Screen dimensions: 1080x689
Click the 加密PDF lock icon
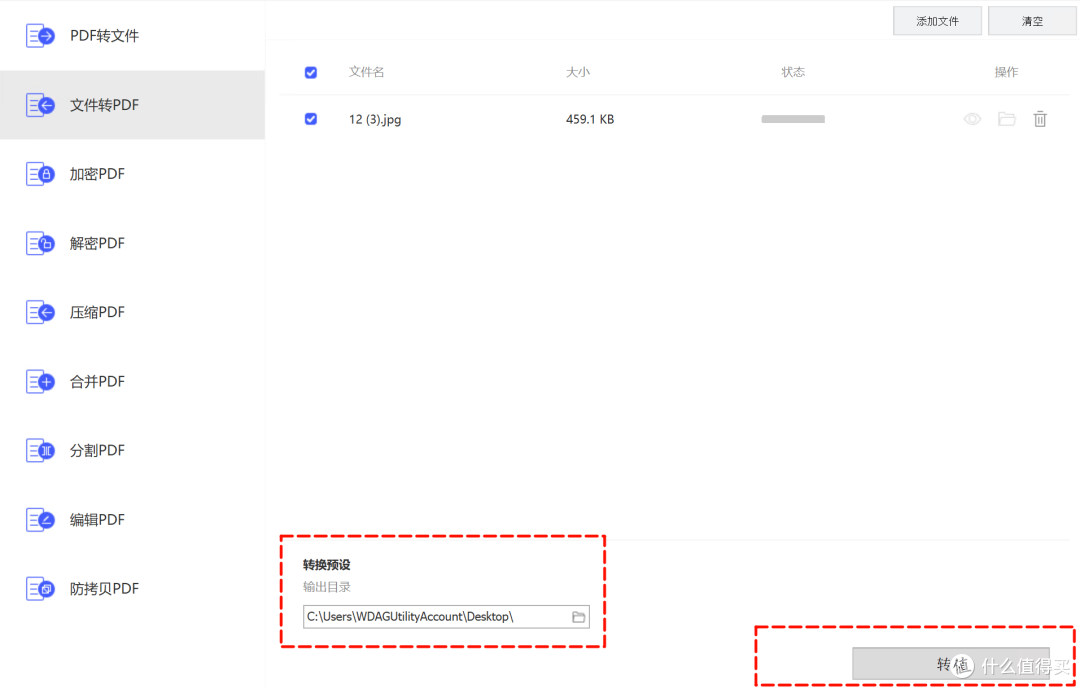(40, 174)
